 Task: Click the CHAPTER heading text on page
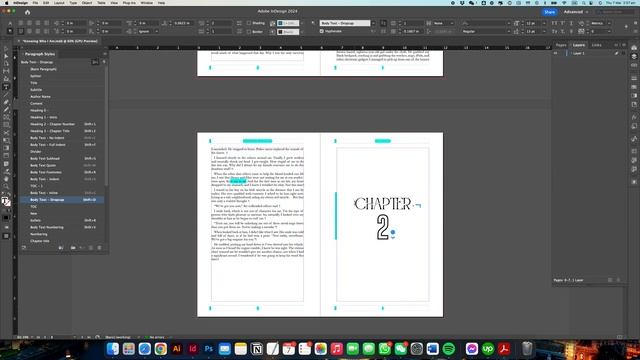coord(382,204)
